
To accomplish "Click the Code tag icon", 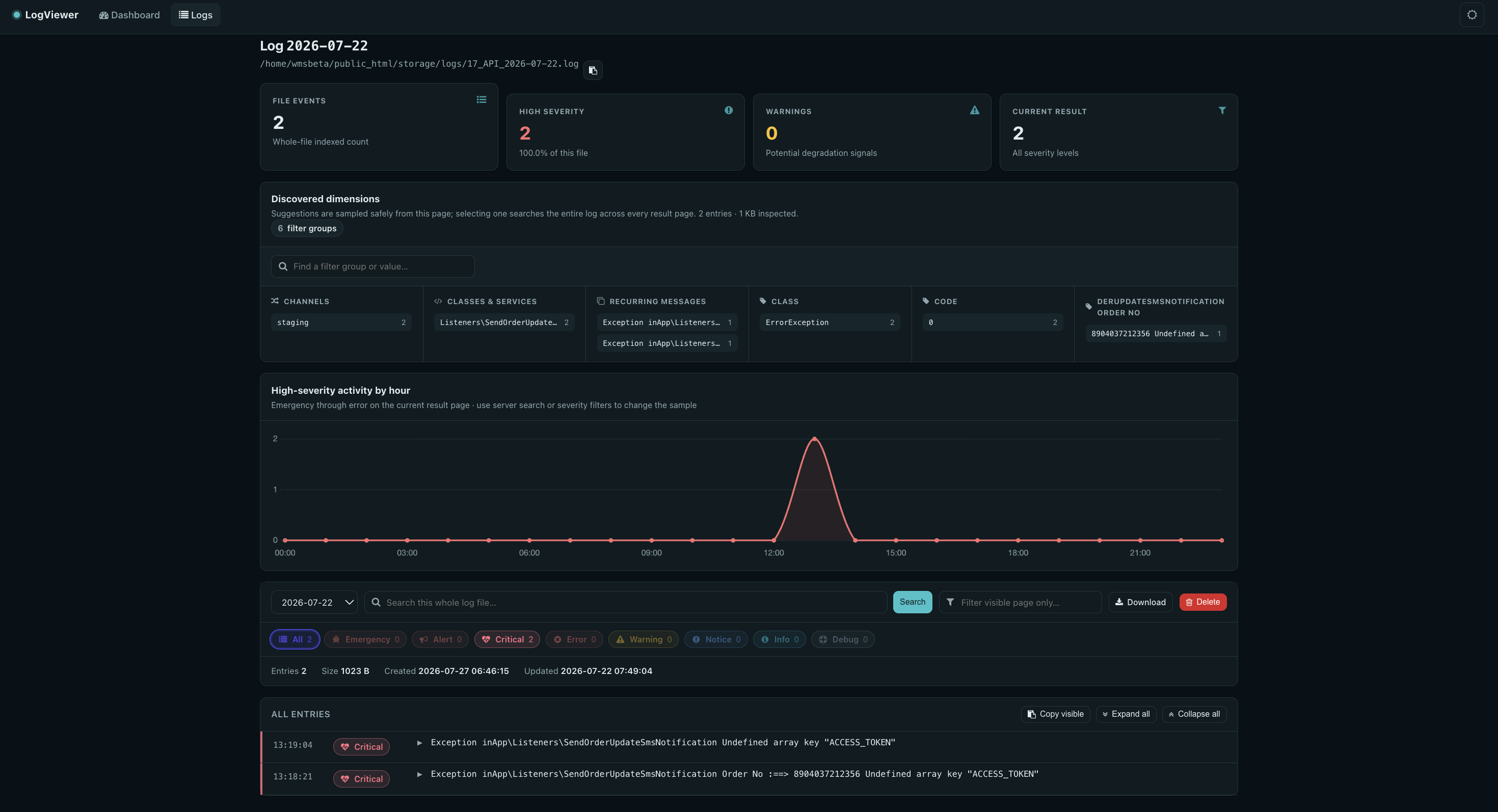I will (926, 301).
